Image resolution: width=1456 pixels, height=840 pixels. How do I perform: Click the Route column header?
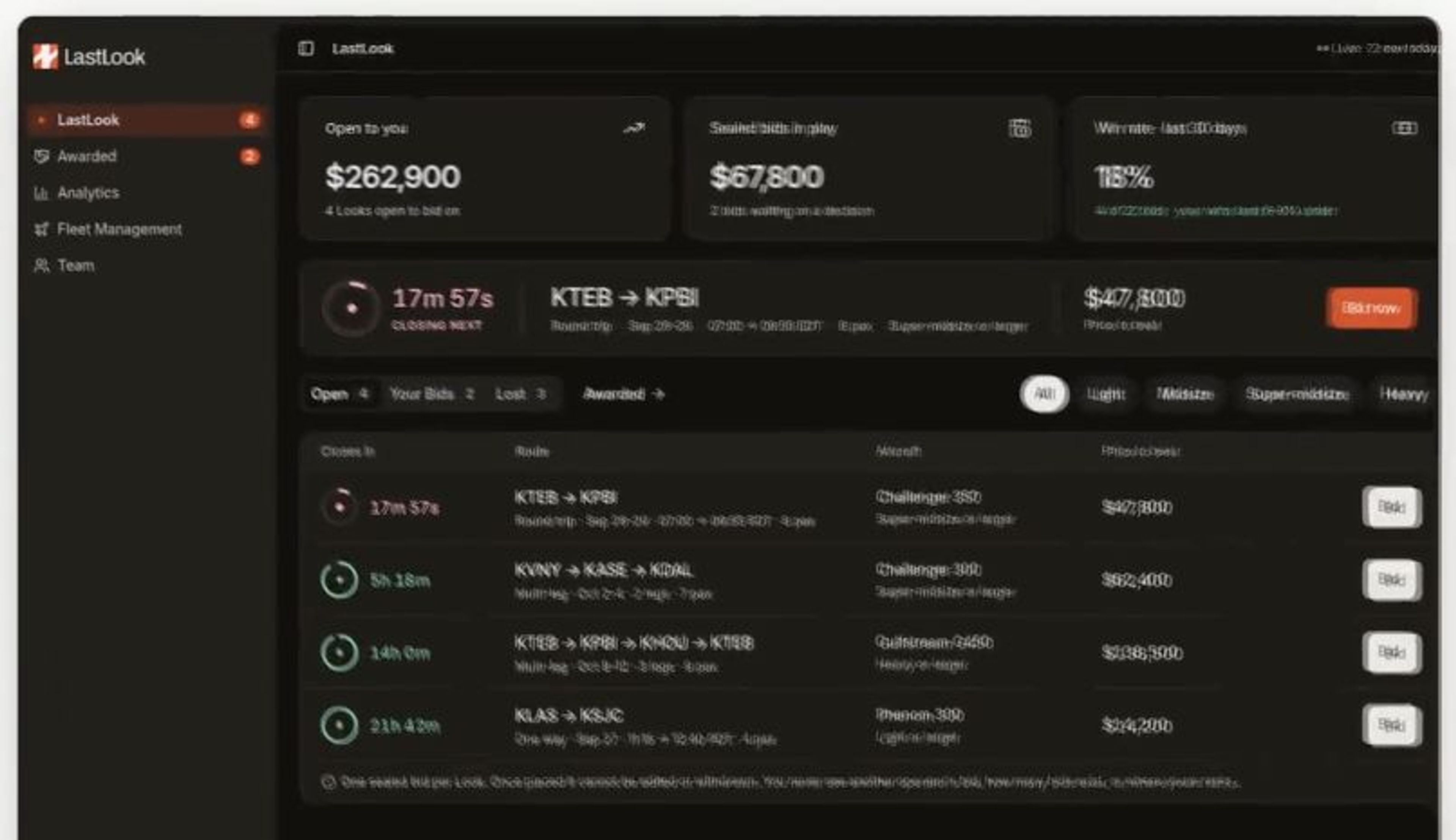(532, 451)
